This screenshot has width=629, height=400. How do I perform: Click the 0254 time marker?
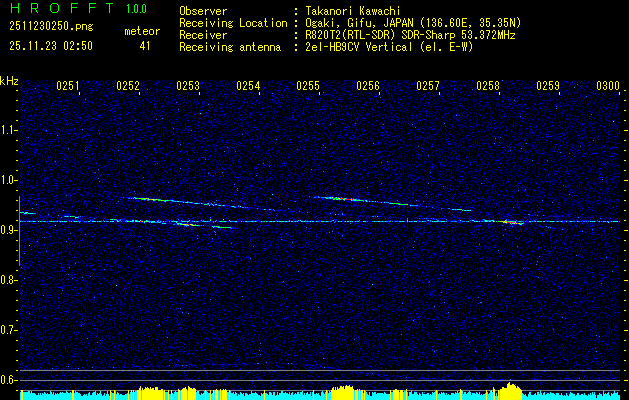248,86
